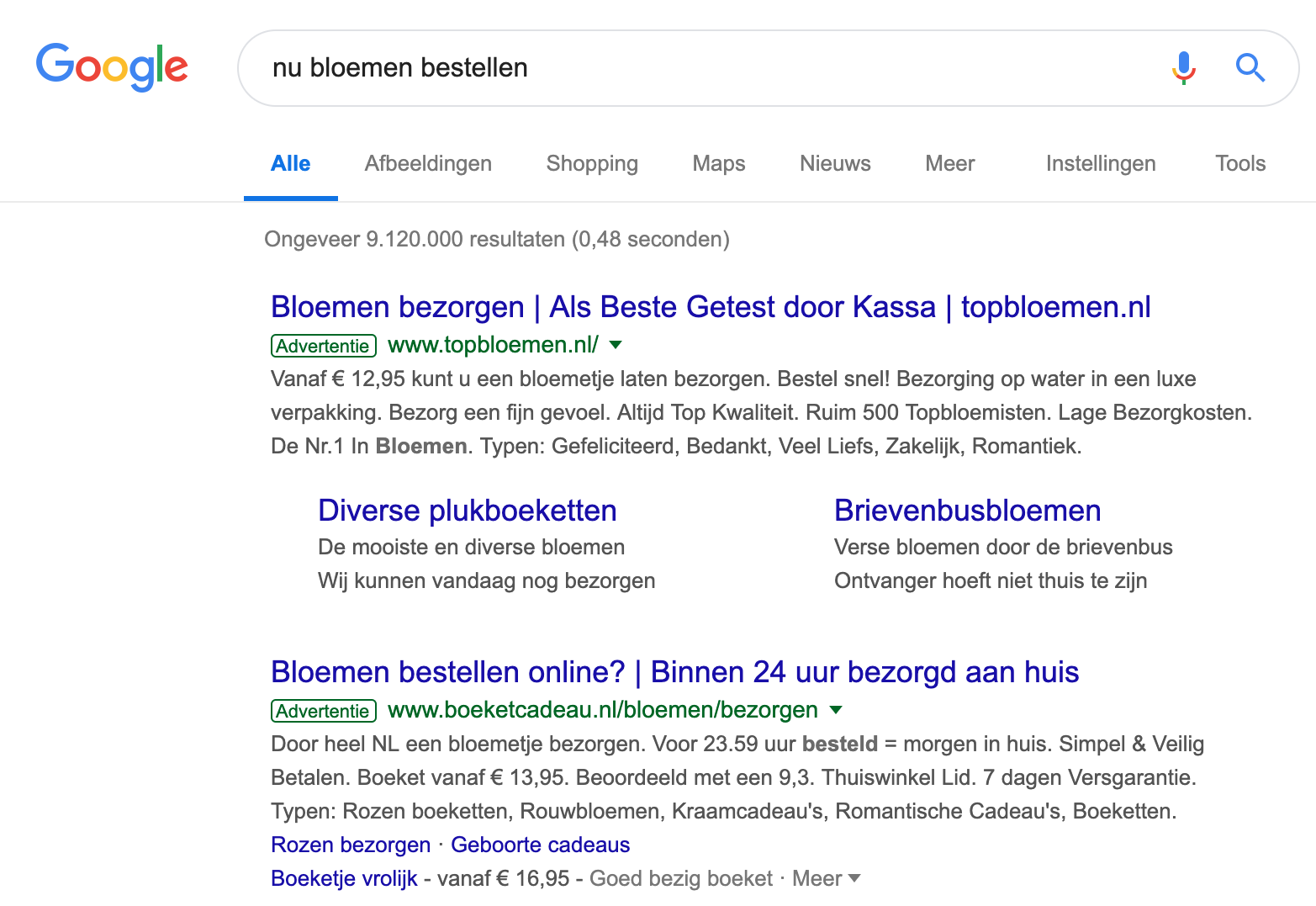Open Instellingen settings menu
The height and width of the screenshot is (906, 1316).
(1100, 163)
